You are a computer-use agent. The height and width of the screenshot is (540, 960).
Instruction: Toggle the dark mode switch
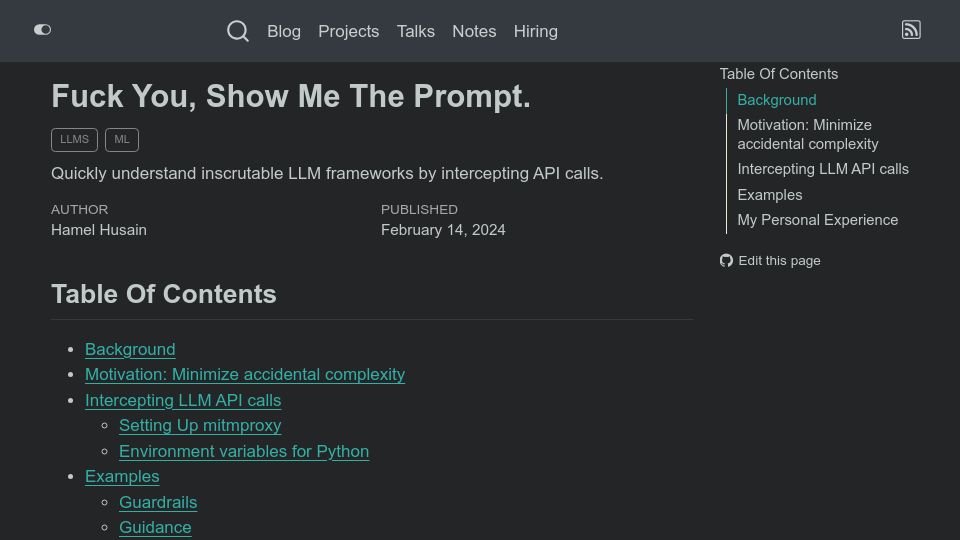(42, 29)
